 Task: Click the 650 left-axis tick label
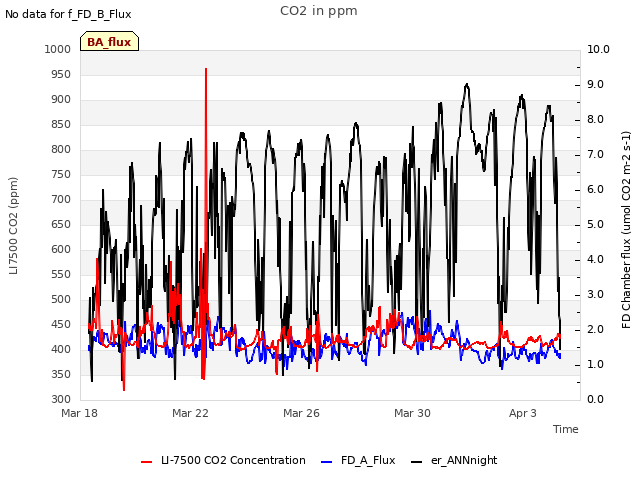coord(61,224)
